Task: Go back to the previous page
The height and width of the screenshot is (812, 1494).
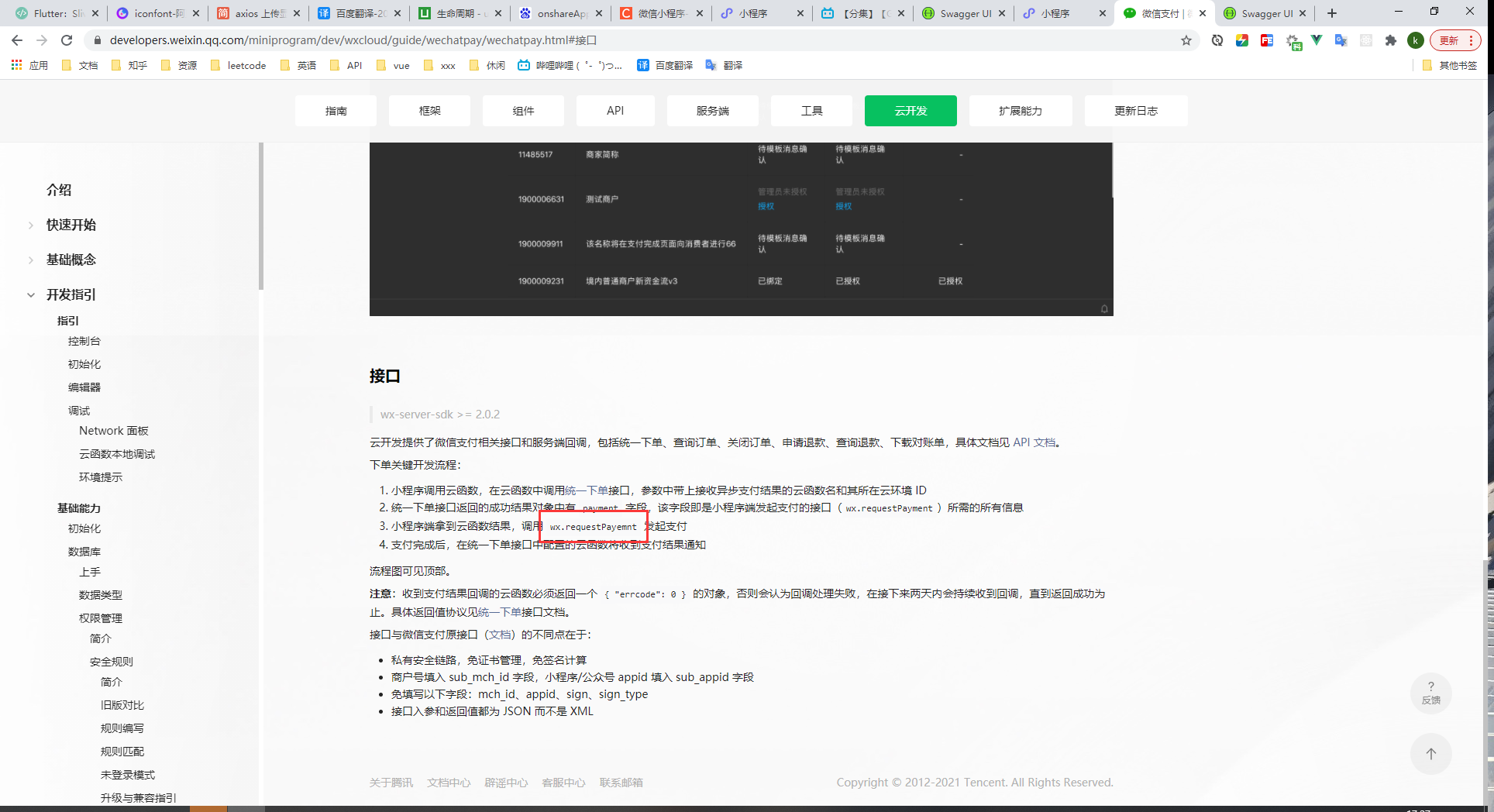Action: (17, 40)
